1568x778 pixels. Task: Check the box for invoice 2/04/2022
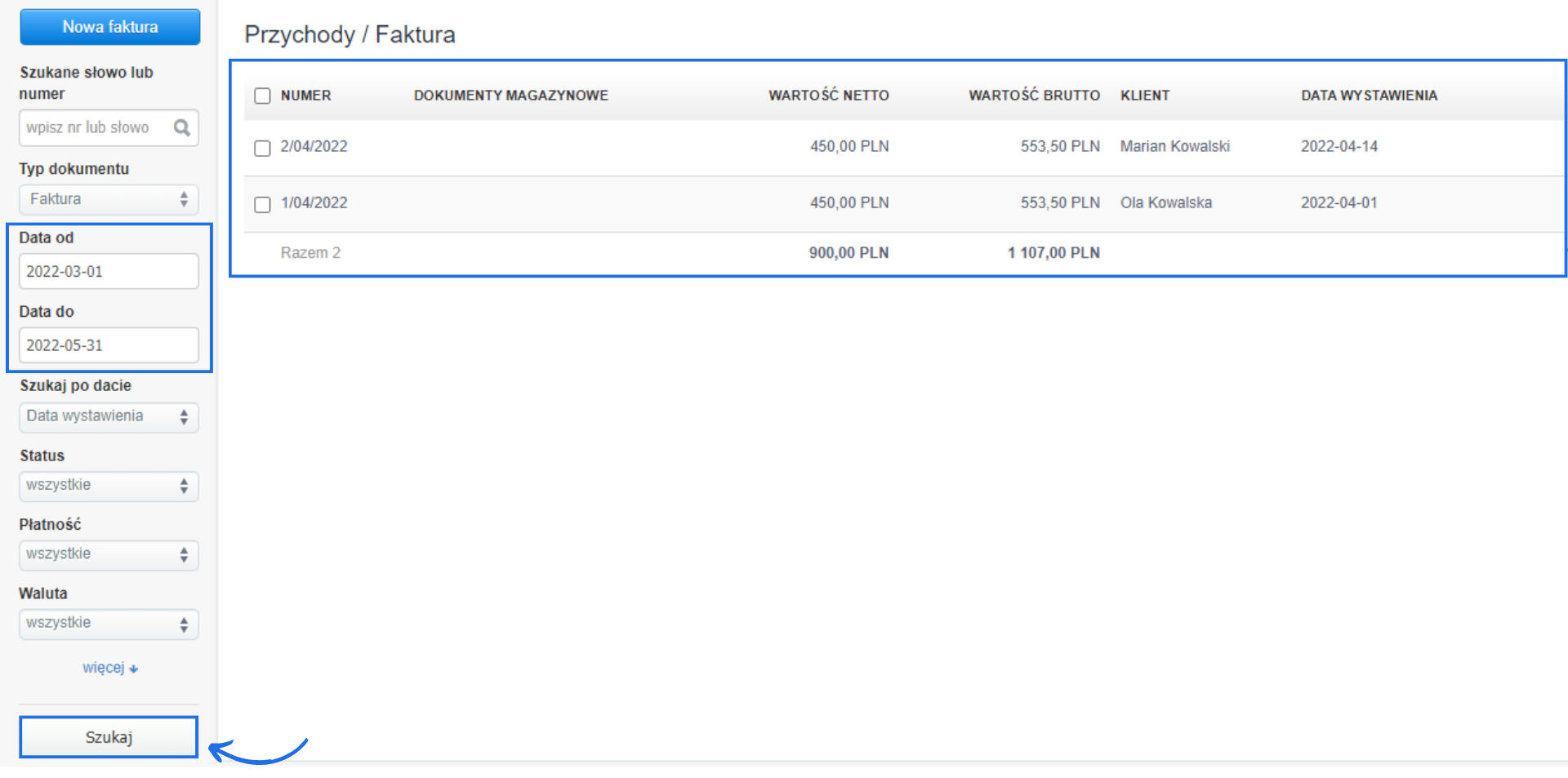(262, 148)
